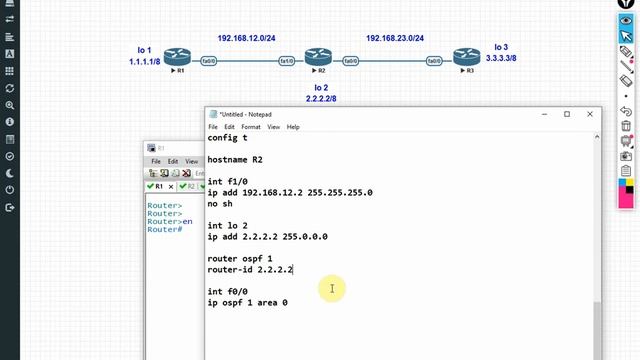Viewport: 640px width, 360px height.
Task: Click the notes page icon in left sidebar
Action: (x=10, y=139)
